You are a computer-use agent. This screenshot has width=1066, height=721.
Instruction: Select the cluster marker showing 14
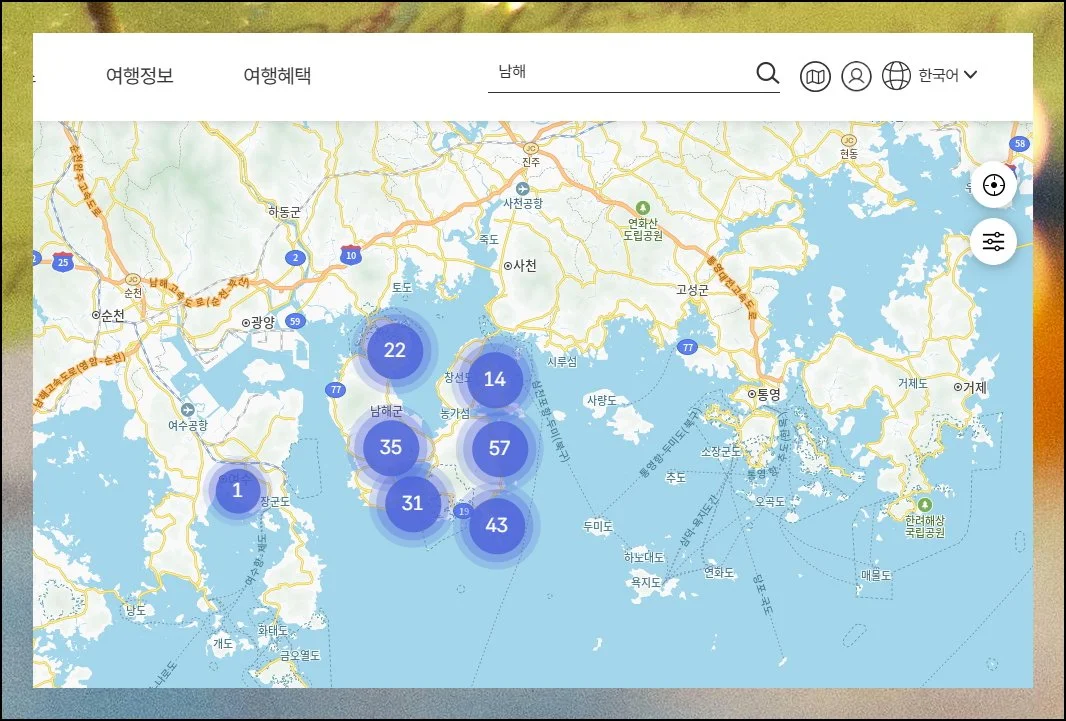click(495, 379)
